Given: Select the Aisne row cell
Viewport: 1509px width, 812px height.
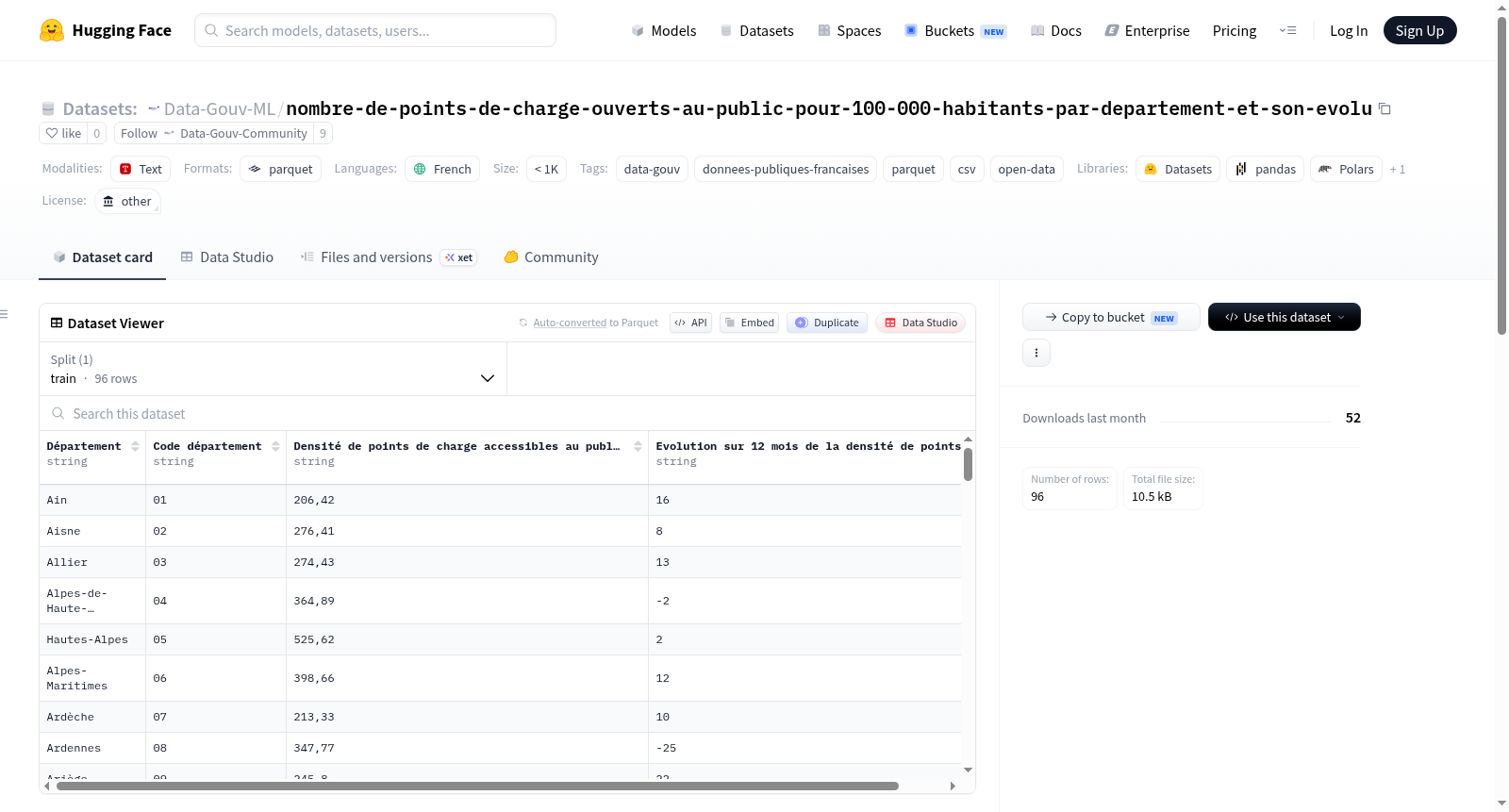Looking at the screenshot, I should (x=91, y=531).
